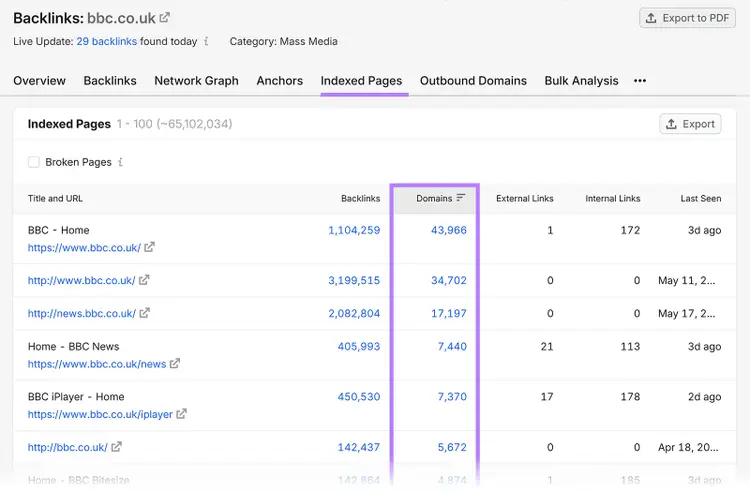This screenshot has height=491, width=750.
Task: Click info icon beside Broken Pages
Action: (x=121, y=162)
